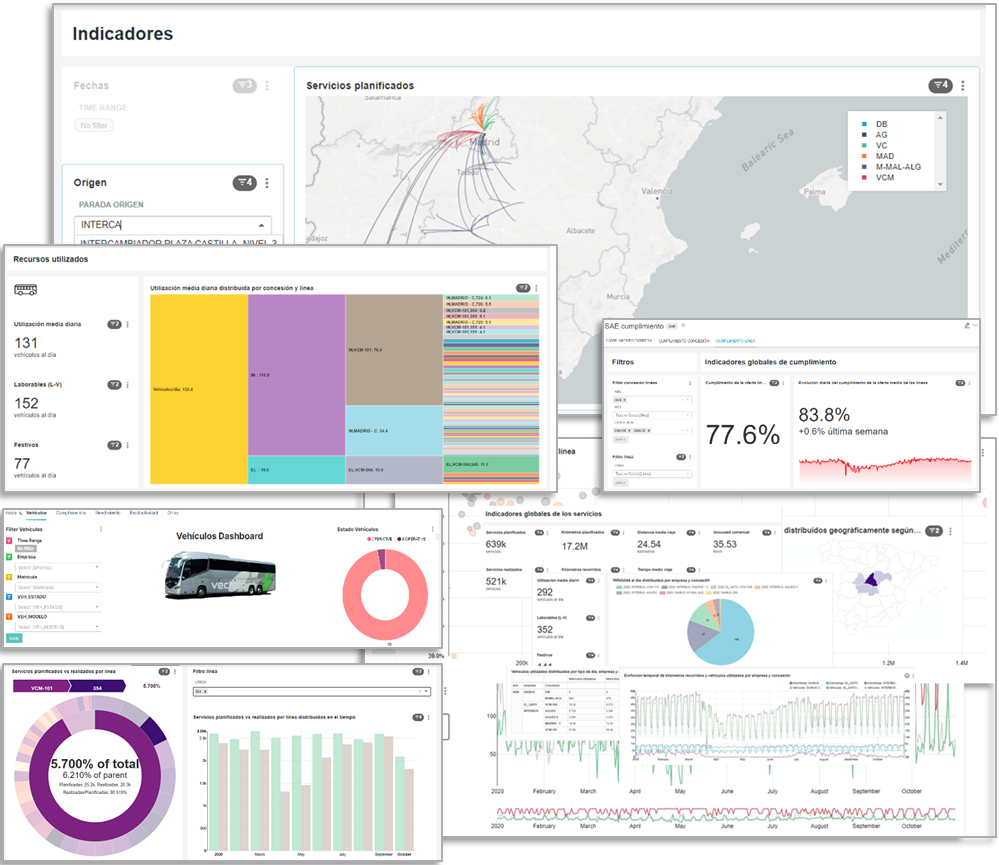
Task: Toggle the DB series in the map legend
Action: click(x=875, y=124)
